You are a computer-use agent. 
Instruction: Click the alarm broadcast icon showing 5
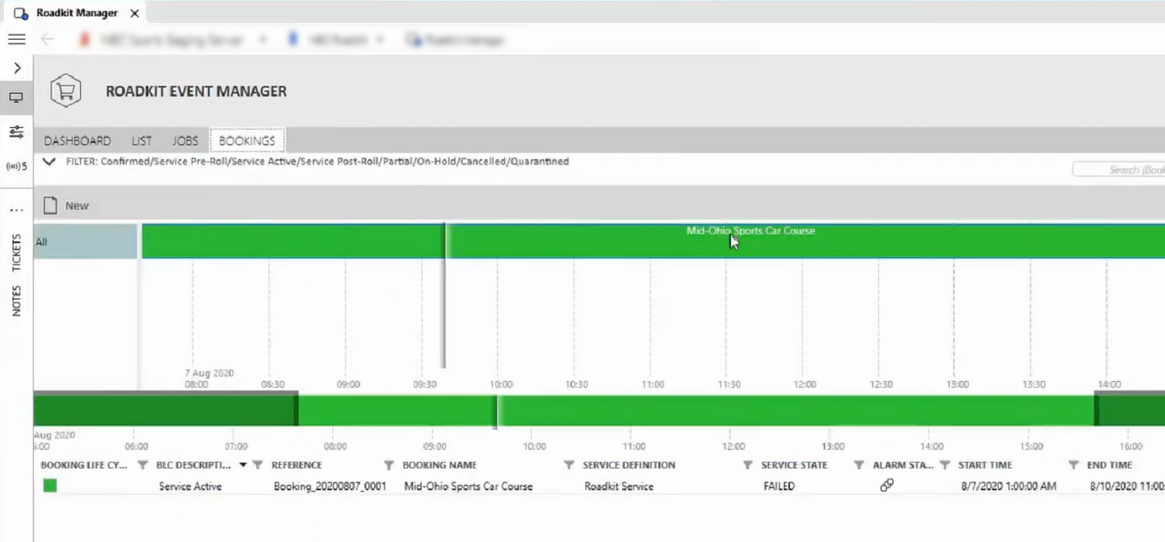tap(16, 166)
